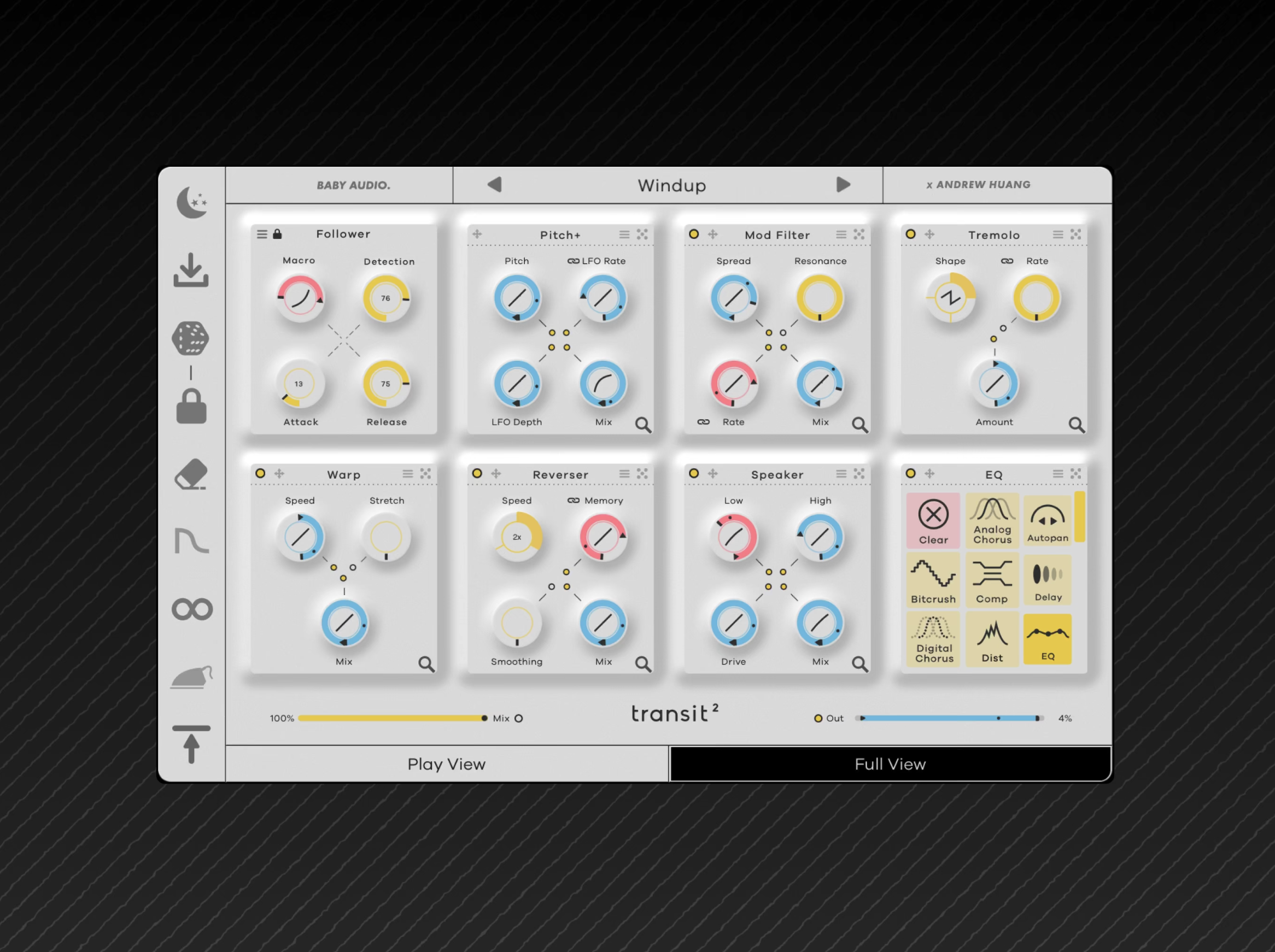This screenshot has height=952, width=1275.
Task: Click the yellow Mix slider bar
Action: coord(392,719)
